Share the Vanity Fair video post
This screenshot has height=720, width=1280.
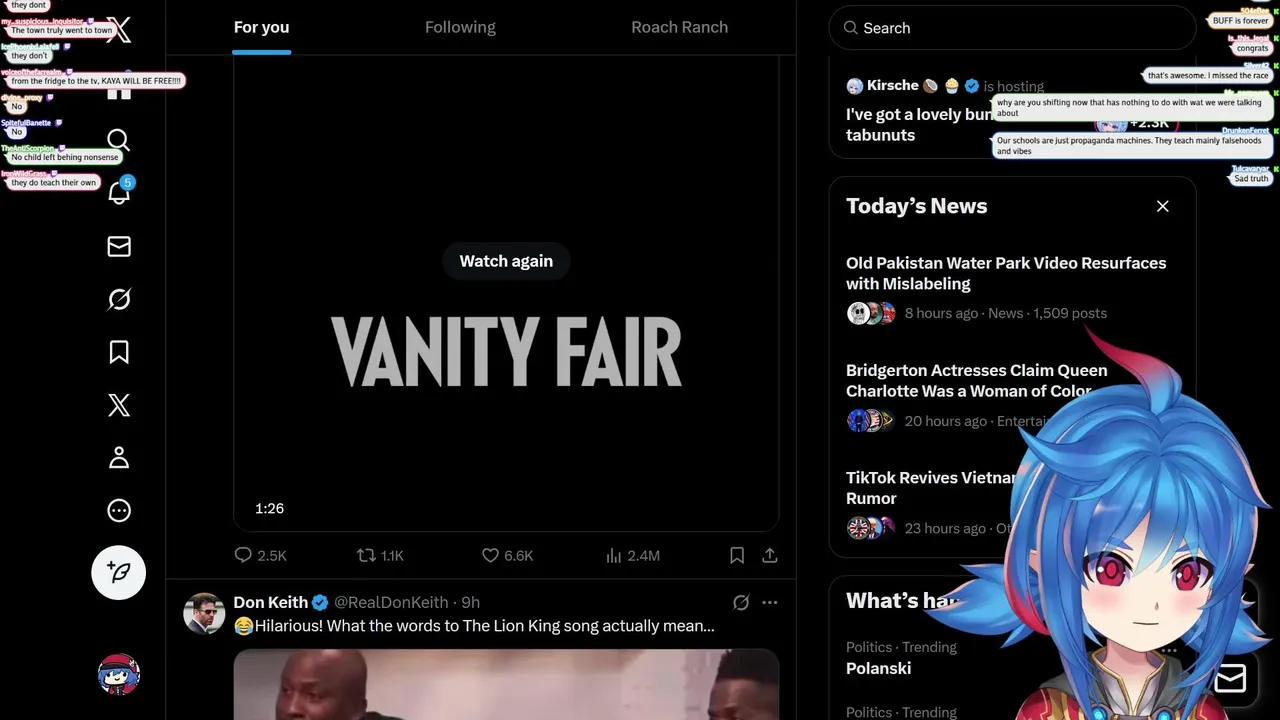(x=770, y=555)
